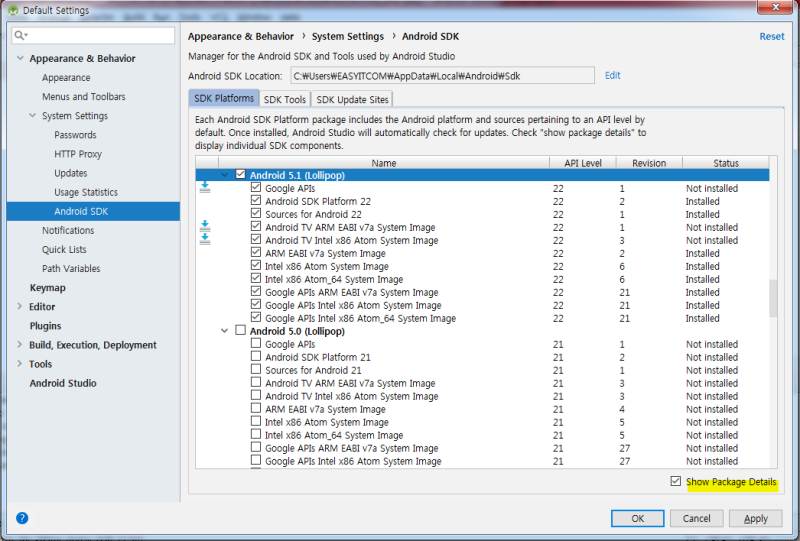Open Quick Lists settings
Viewport: 800px width, 541px height.
[x=64, y=250]
